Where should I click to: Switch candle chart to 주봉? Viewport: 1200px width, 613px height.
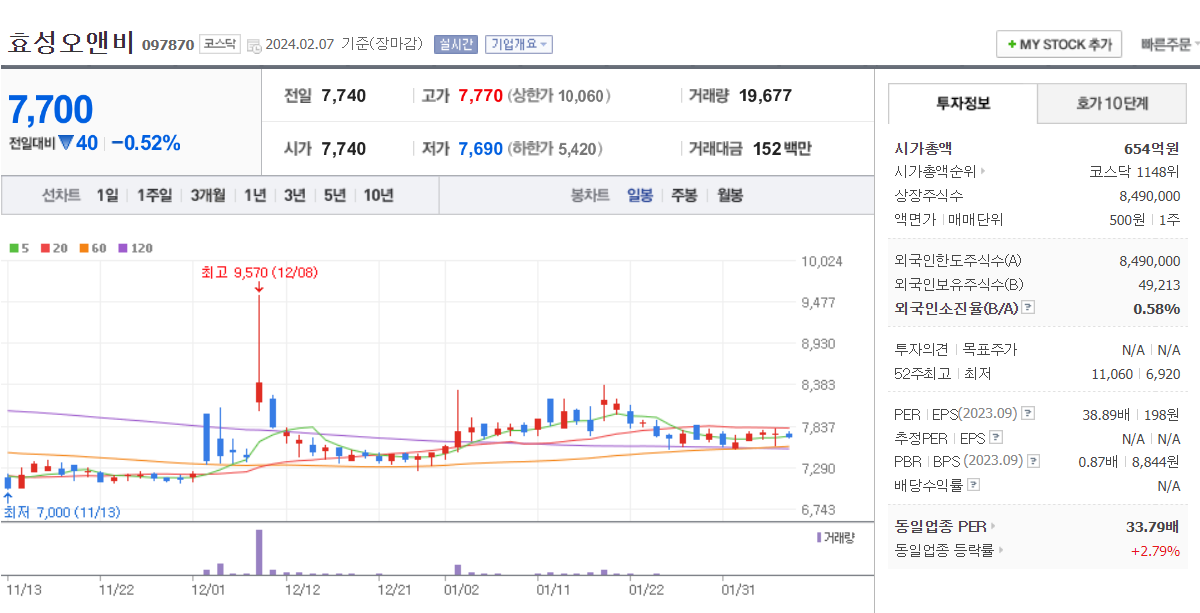pos(684,195)
